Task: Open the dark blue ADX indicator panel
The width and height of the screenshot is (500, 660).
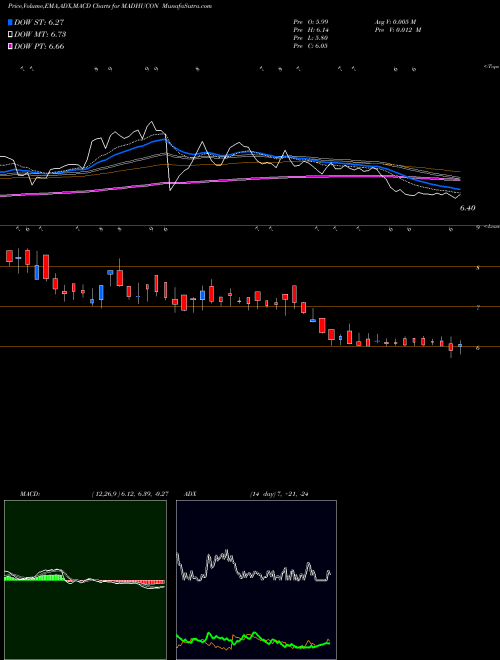Action: point(256,580)
